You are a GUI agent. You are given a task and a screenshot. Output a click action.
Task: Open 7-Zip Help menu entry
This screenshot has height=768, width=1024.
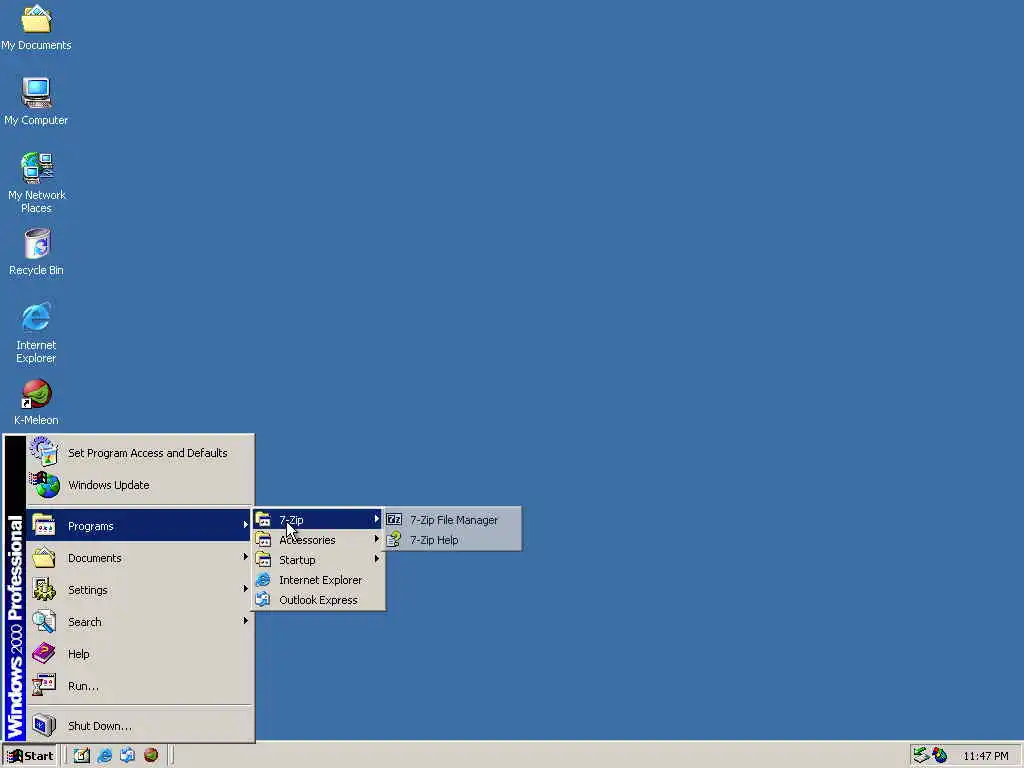(453, 540)
